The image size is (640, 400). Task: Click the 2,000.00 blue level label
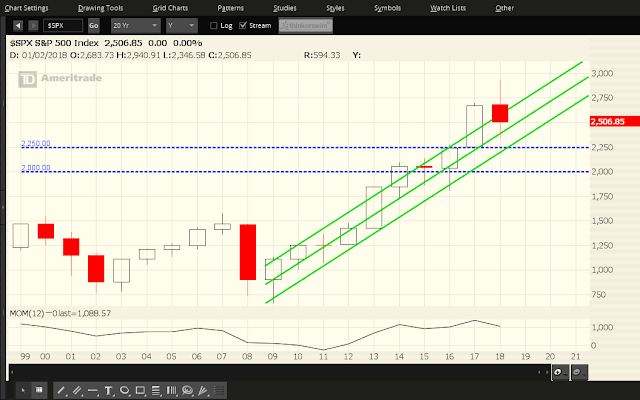coord(36,167)
